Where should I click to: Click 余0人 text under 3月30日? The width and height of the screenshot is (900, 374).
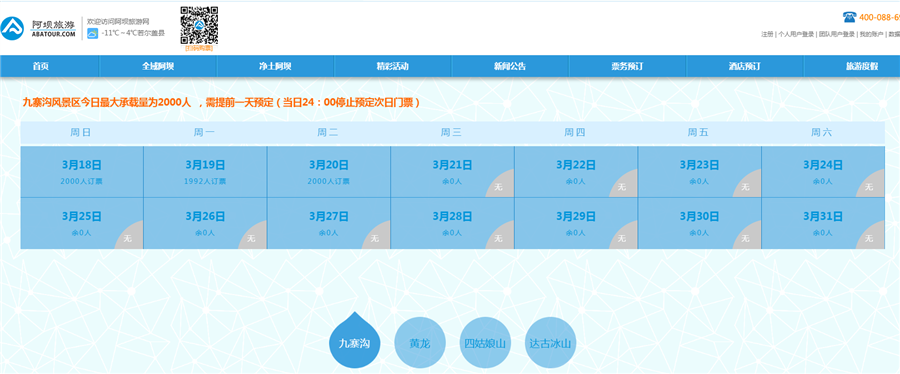[699, 233]
